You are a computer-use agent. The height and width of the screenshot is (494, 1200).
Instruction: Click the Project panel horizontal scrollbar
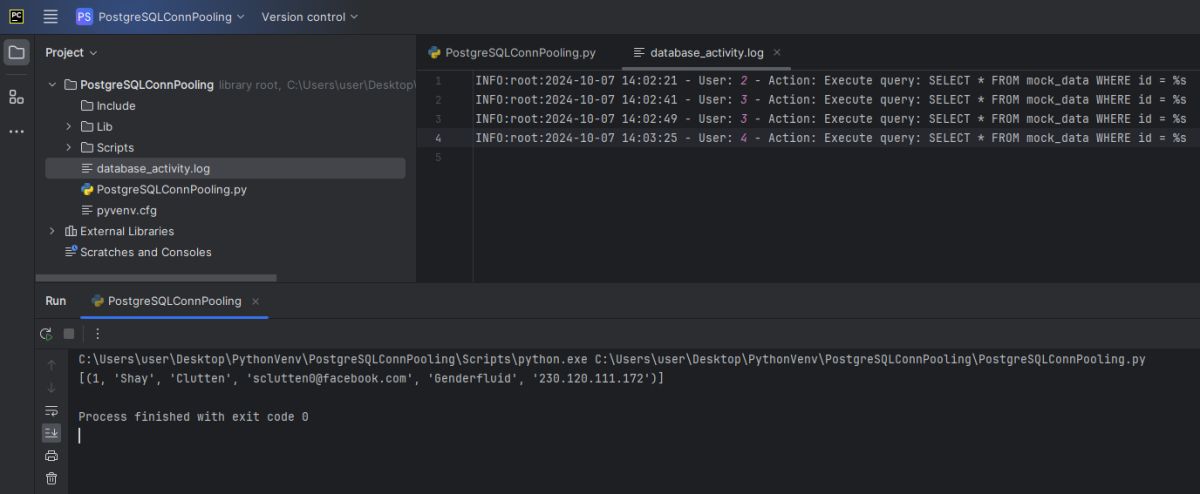click(x=155, y=278)
